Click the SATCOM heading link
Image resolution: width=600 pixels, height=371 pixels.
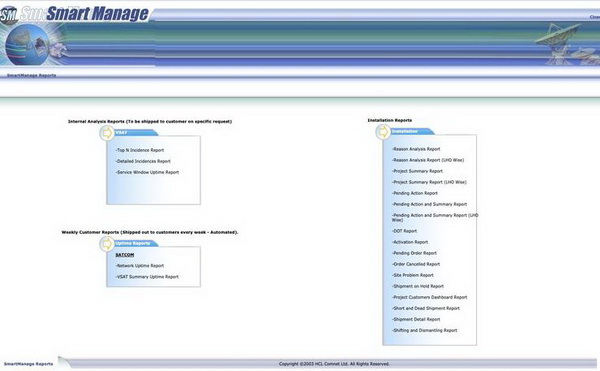click(125, 255)
